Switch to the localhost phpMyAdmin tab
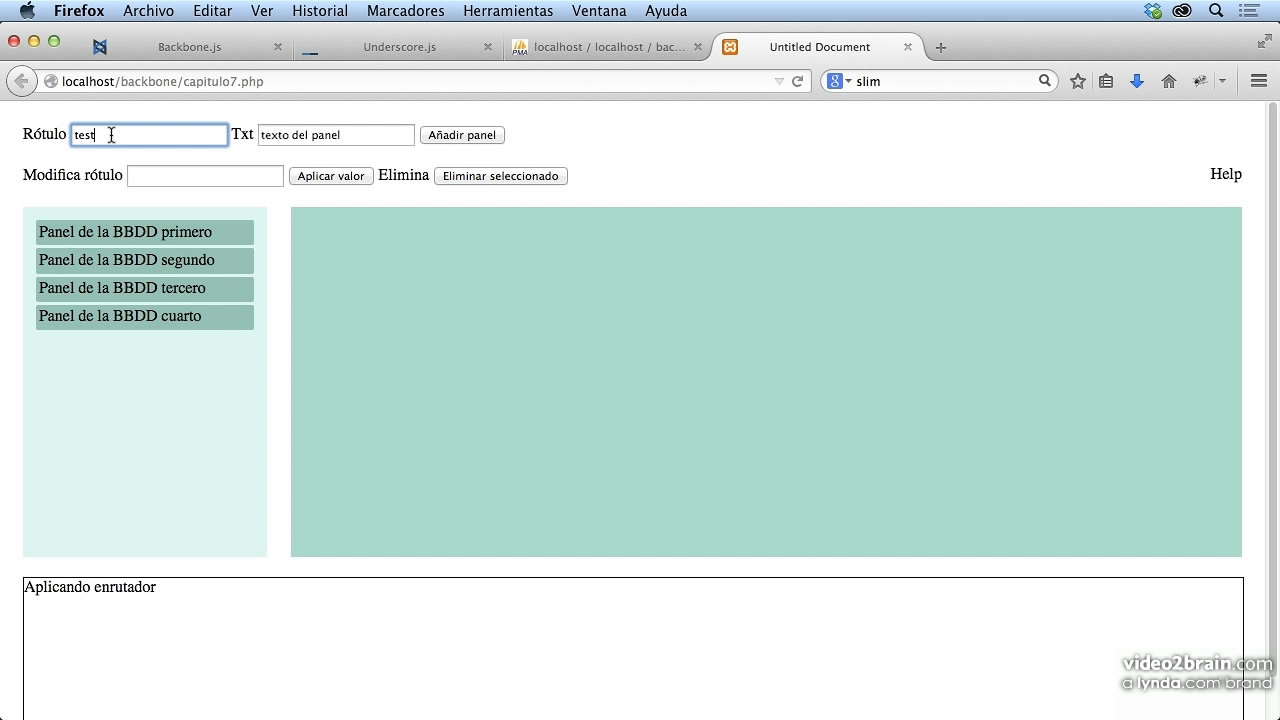1280x720 pixels. 608,47
